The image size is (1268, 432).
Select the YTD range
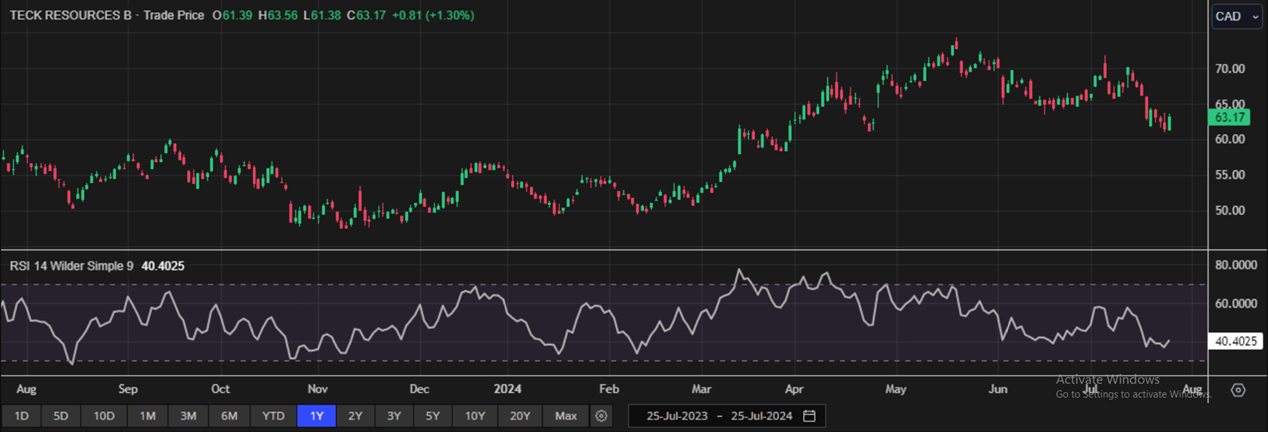(x=272, y=416)
